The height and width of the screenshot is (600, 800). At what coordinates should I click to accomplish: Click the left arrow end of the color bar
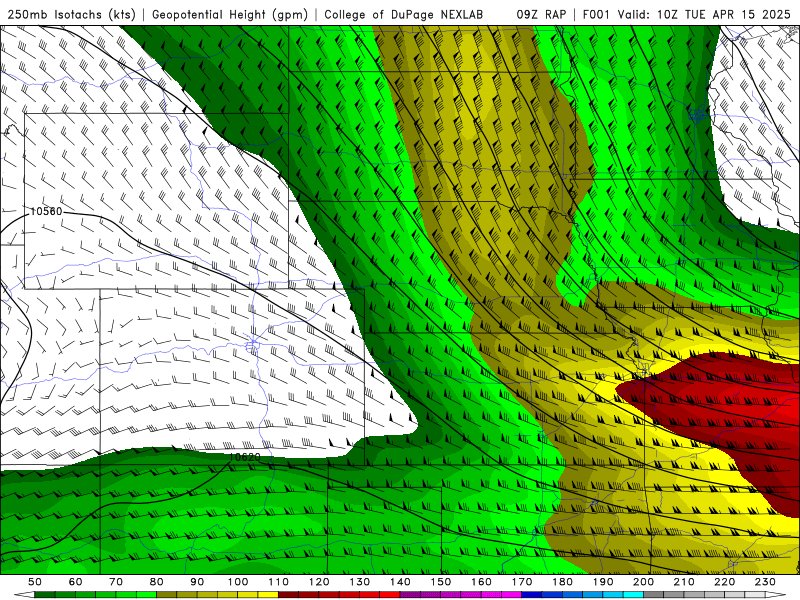coord(24,595)
